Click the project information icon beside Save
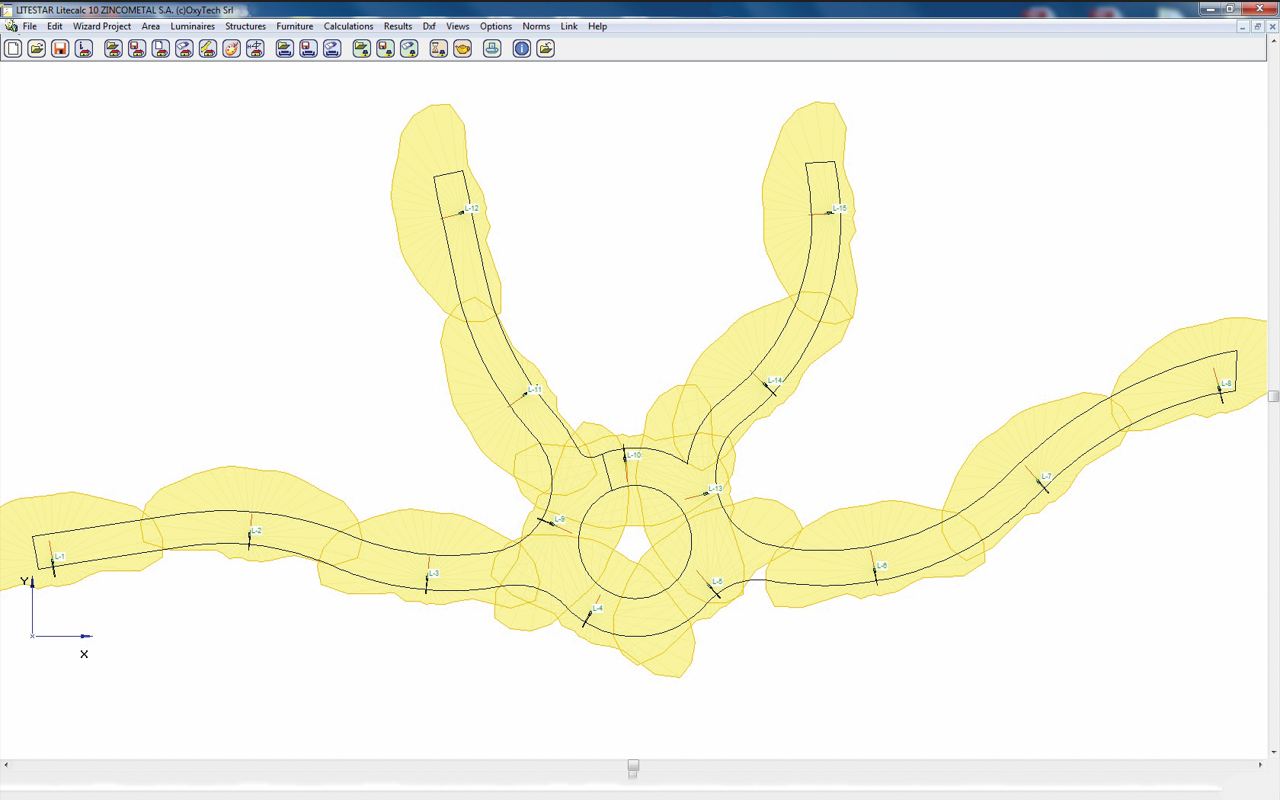Screen dimensions: 1280x800 click(x=84, y=48)
